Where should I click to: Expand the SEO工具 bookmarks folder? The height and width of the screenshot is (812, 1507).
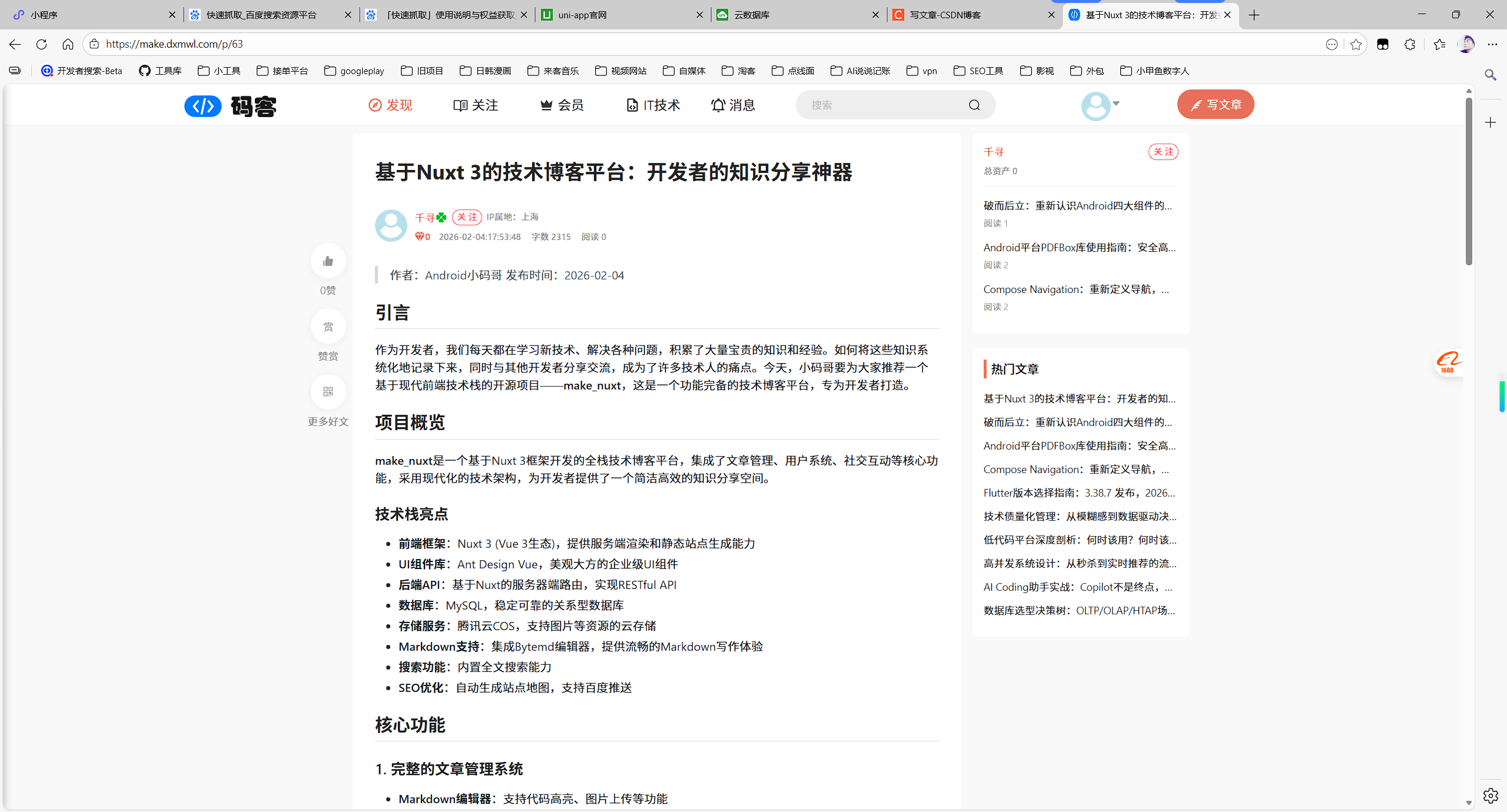(978, 71)
